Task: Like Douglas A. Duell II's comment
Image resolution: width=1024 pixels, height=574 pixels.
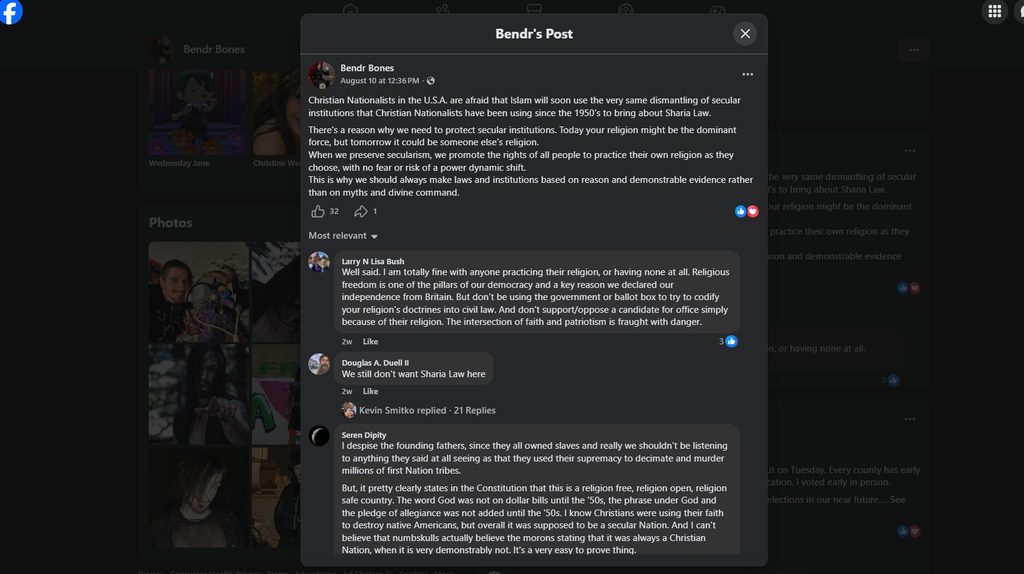Action: tap(370, 391)
